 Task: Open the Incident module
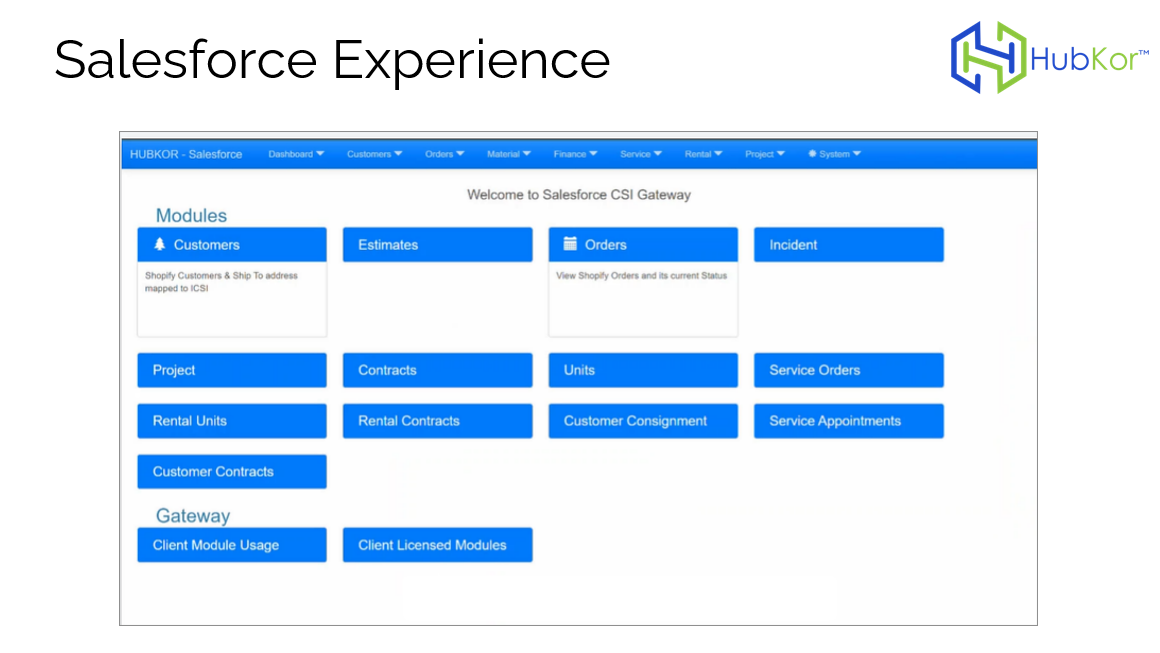[848, 244]
